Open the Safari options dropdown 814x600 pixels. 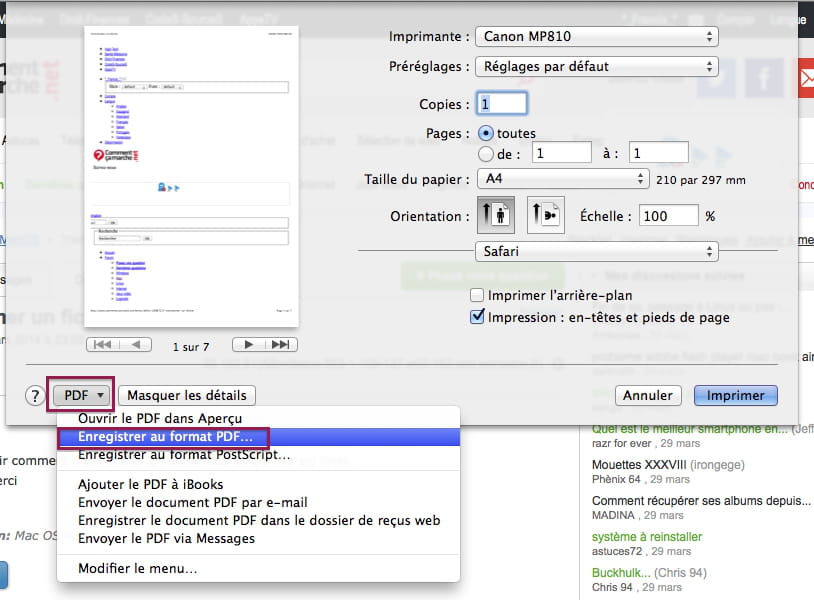[596, 252]
